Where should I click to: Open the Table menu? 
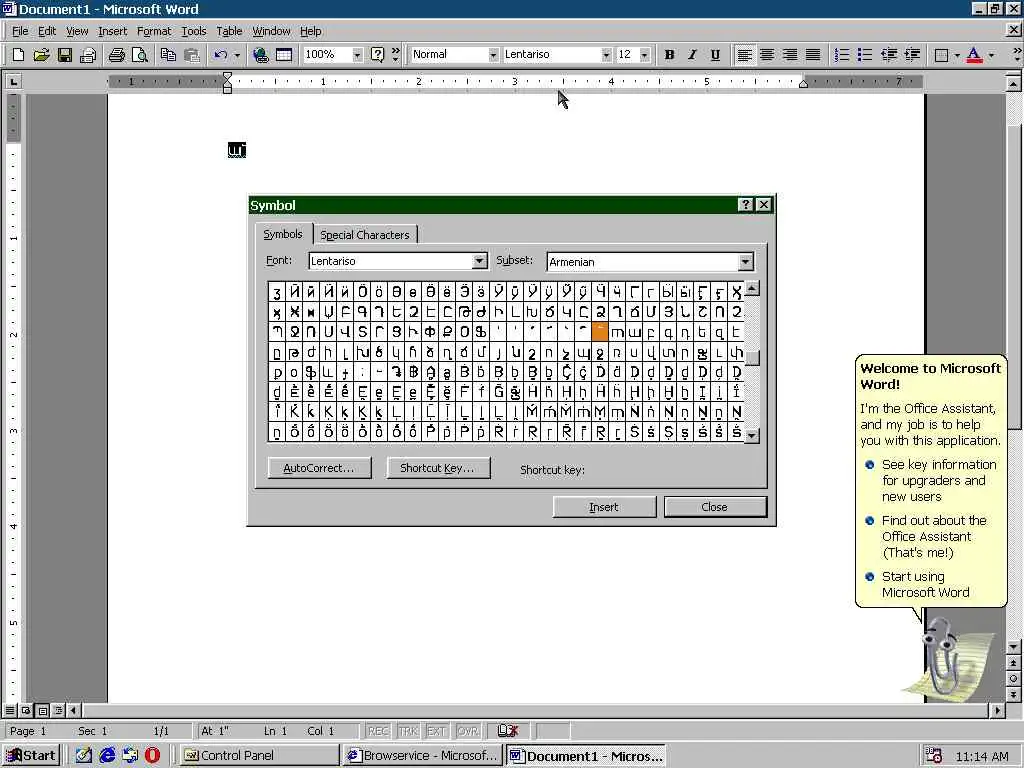tap(229, 31)
